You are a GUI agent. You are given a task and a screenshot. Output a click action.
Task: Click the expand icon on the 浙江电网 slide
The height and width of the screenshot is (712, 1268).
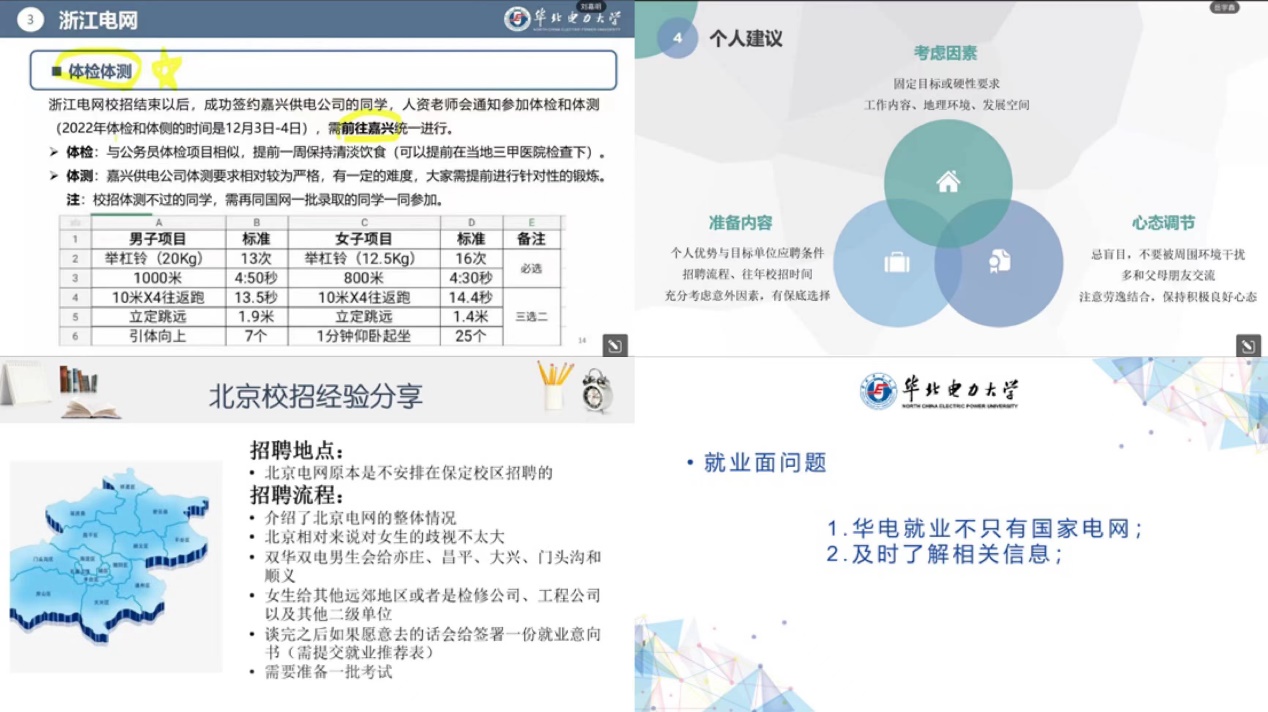tap(614, 345)
